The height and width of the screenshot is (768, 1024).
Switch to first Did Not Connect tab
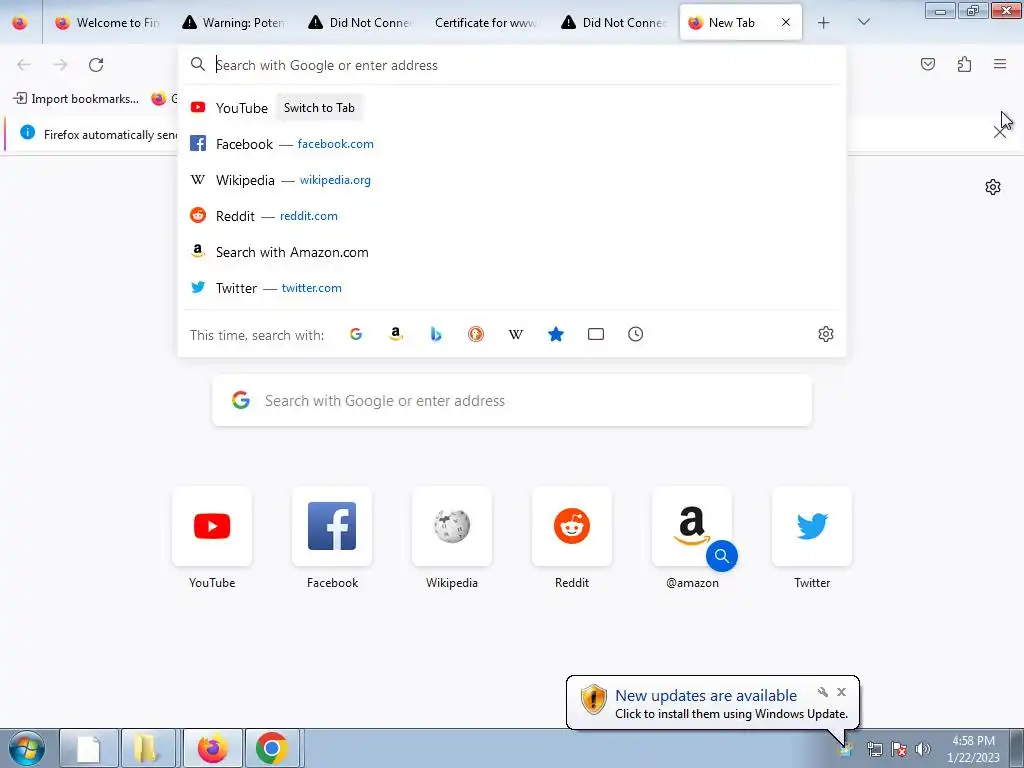point(361,23)
